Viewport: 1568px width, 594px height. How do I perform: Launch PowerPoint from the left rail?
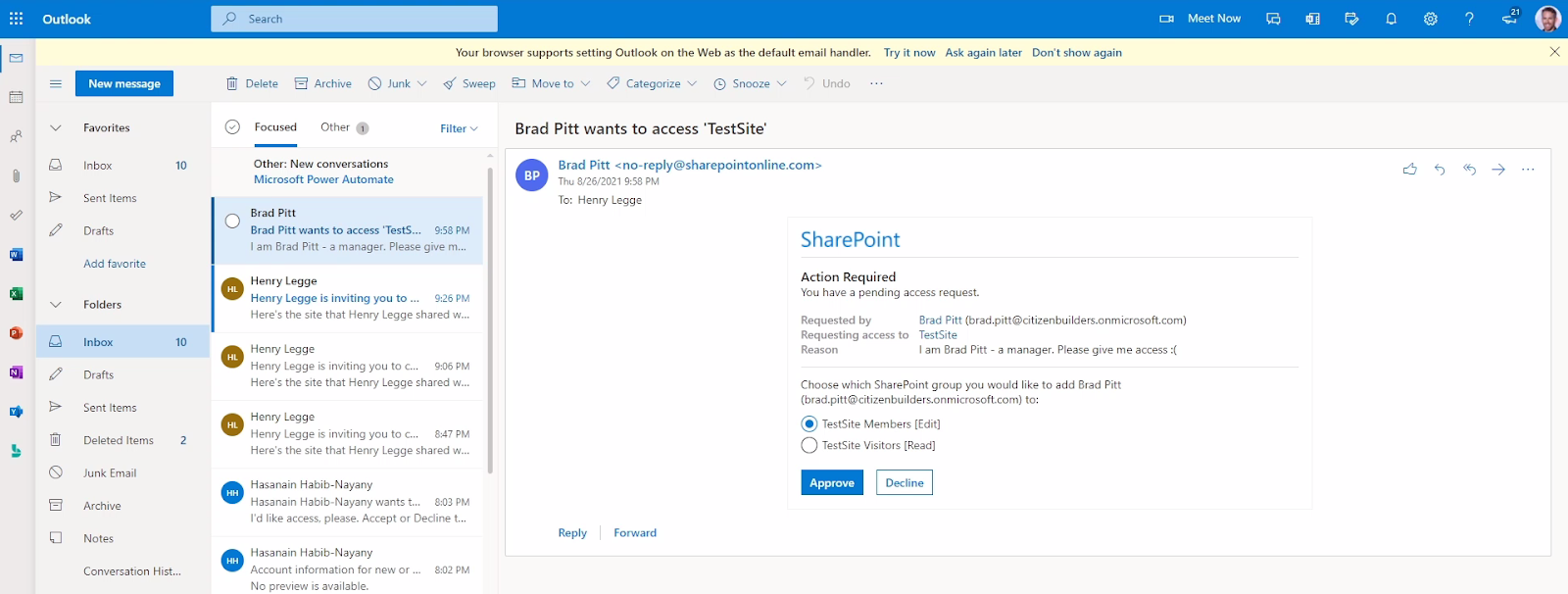16,333
